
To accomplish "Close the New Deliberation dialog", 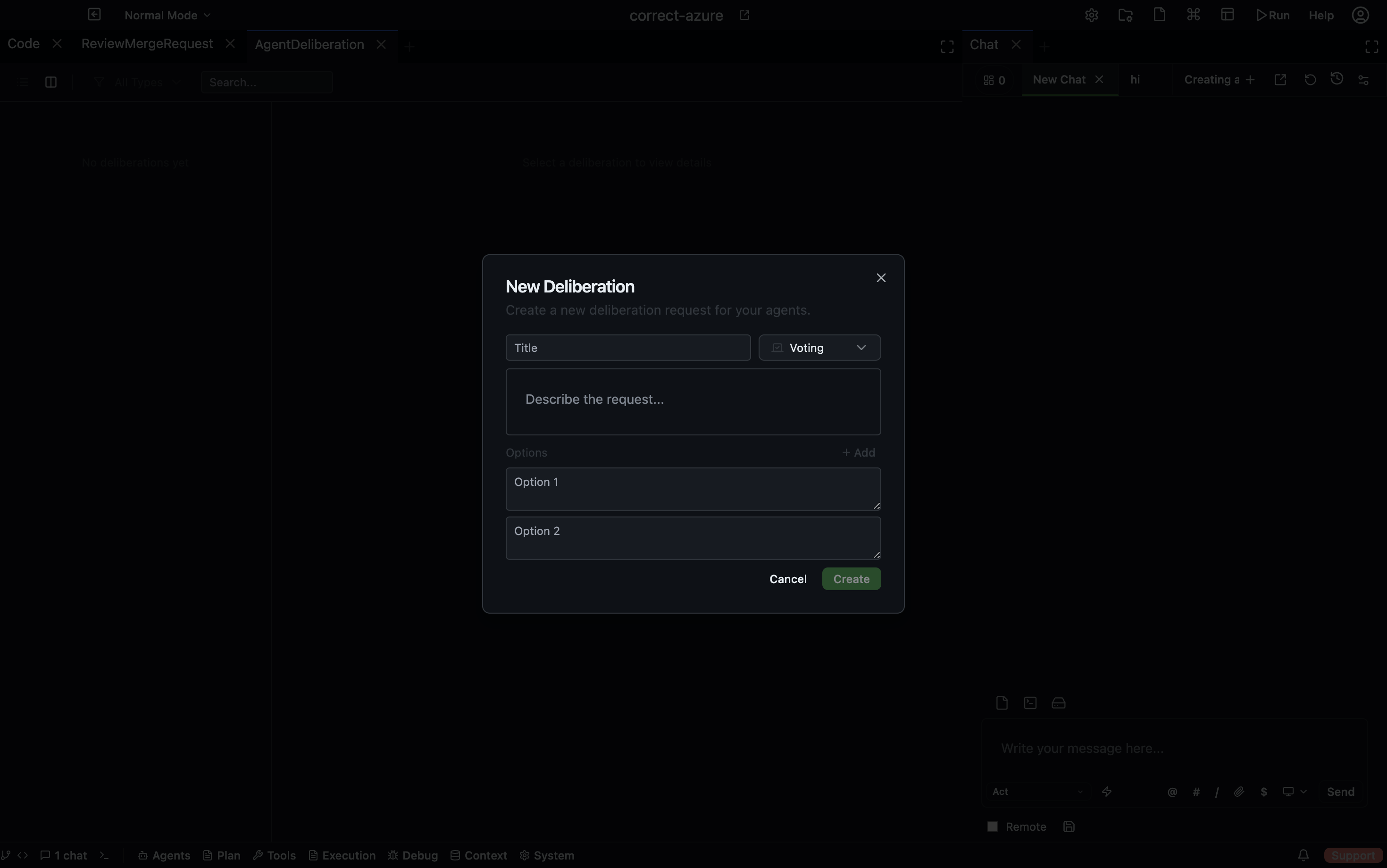I will click(x=881, y=278).
